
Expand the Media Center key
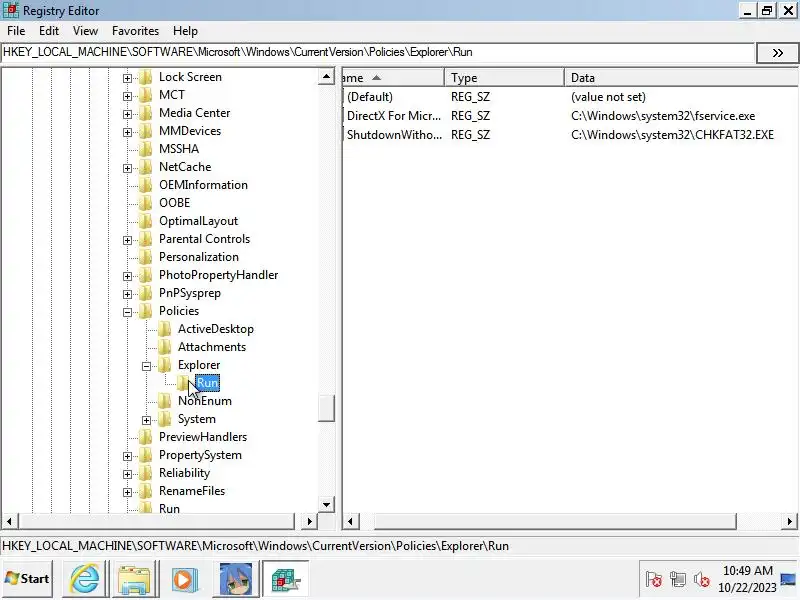point(128,114)
